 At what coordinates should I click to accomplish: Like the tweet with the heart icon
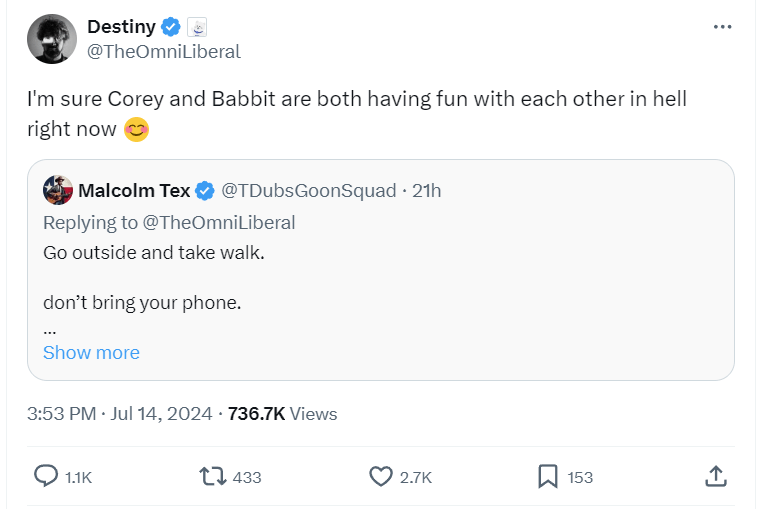(381, 477)
